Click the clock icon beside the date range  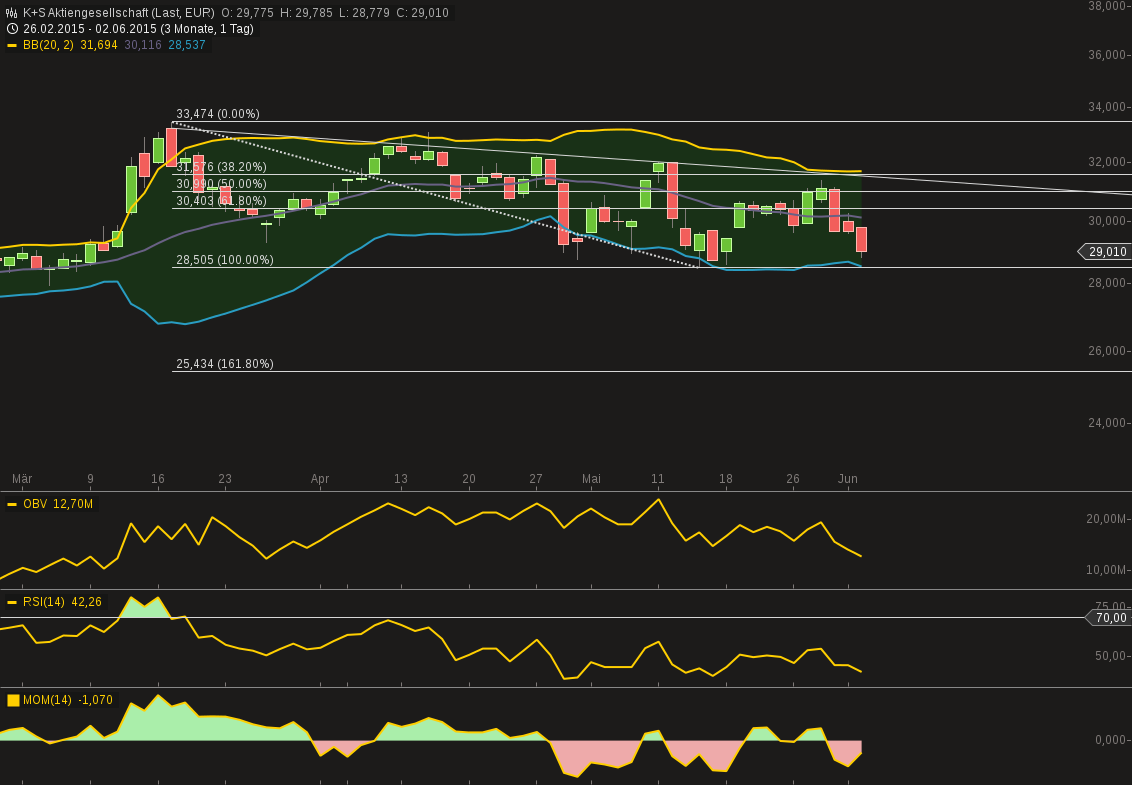12,29
